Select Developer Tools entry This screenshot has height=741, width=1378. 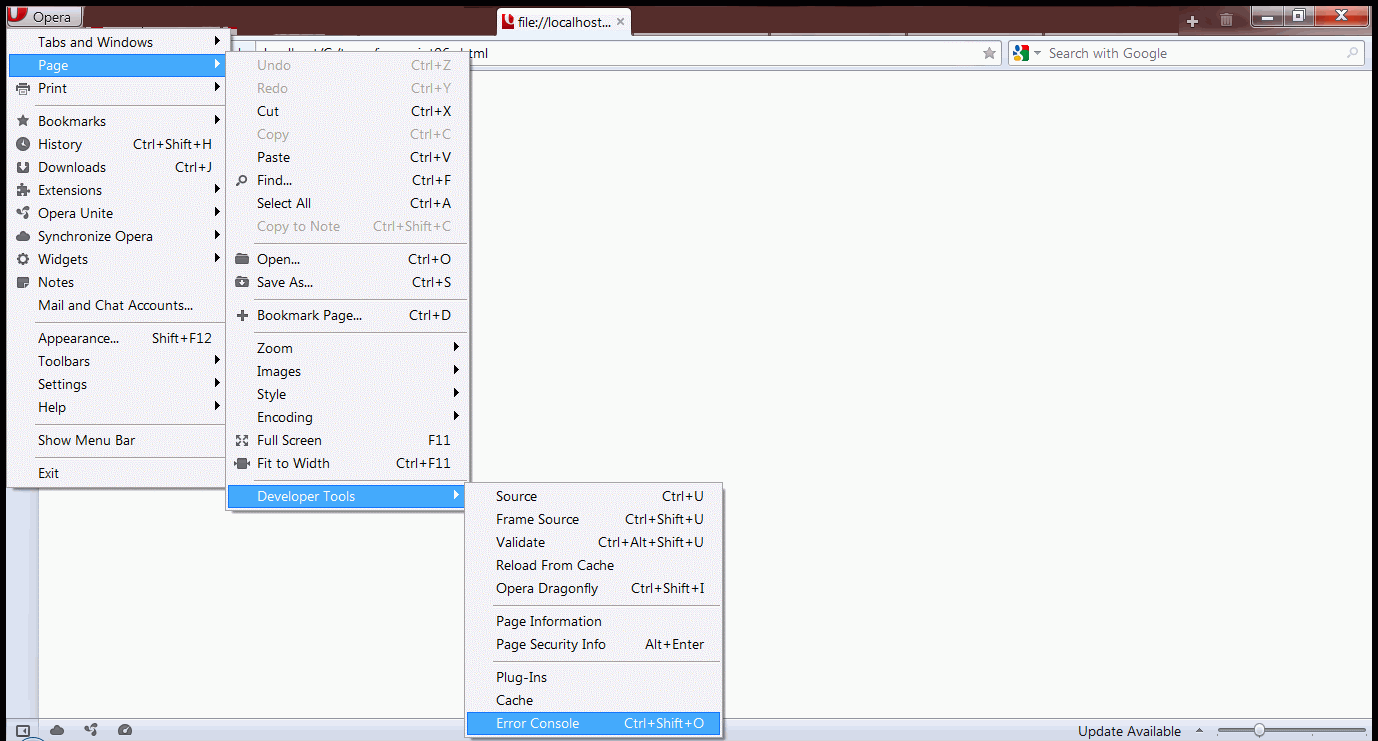tap(348, 496)
